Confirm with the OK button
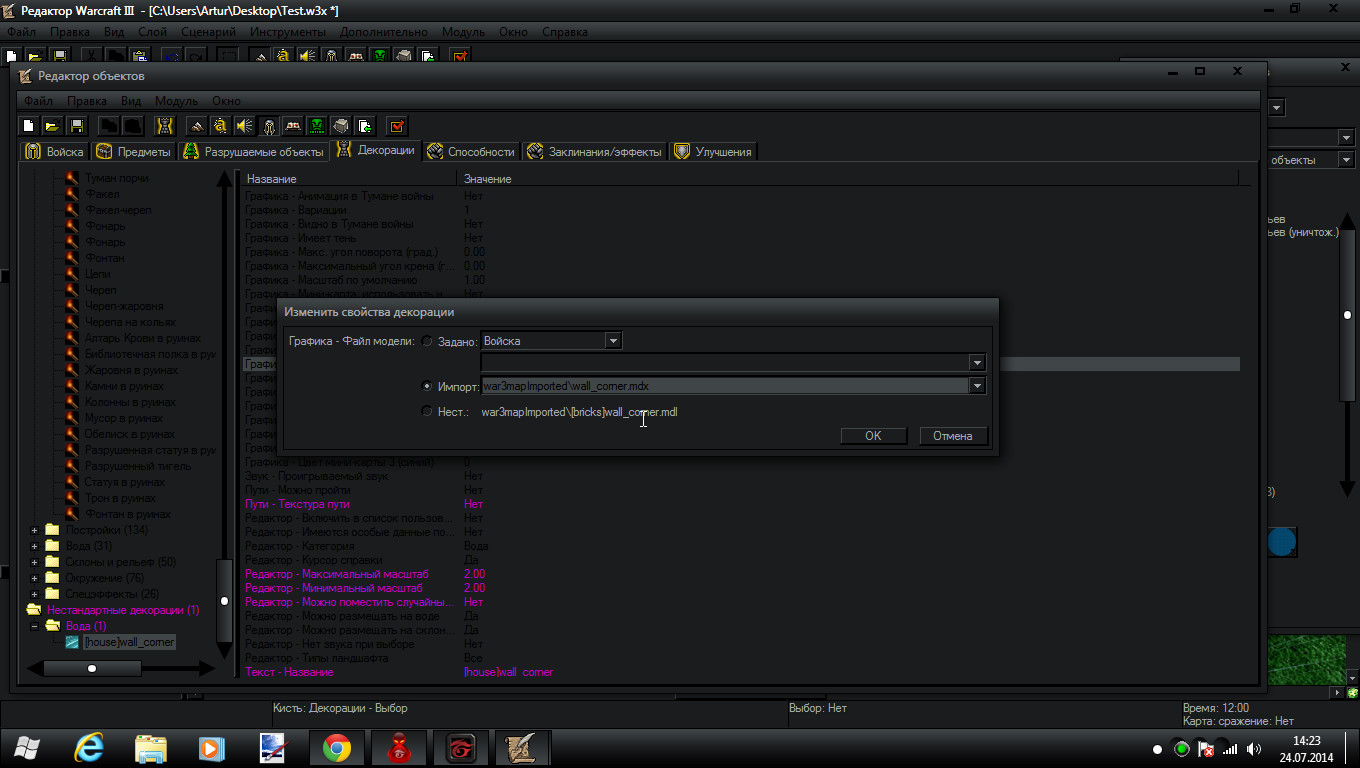This screenshot has height=768, width=1360. coord(873,436)
